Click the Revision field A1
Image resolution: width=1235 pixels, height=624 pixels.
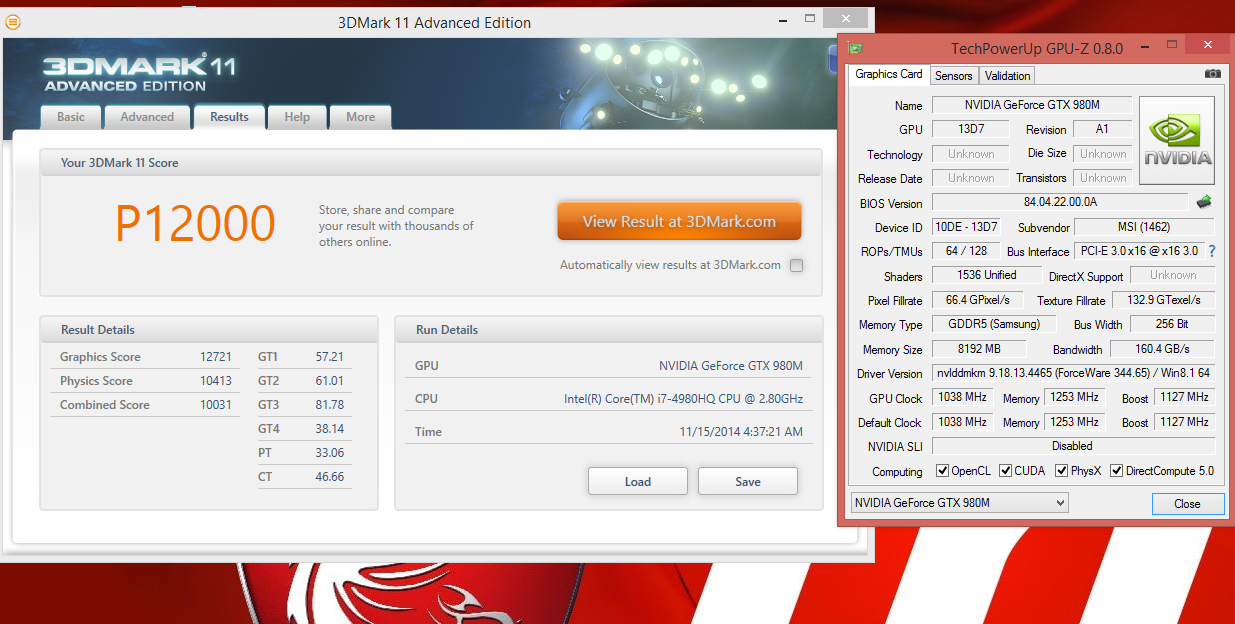click(x=1102, y=129)
